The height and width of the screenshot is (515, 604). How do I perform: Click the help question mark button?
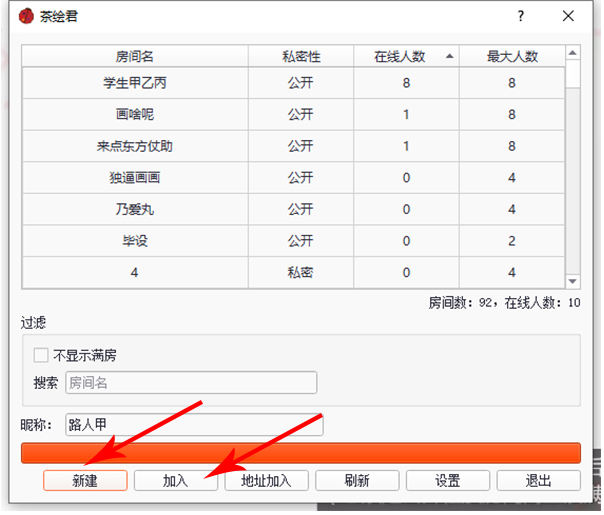coord(520,16)
